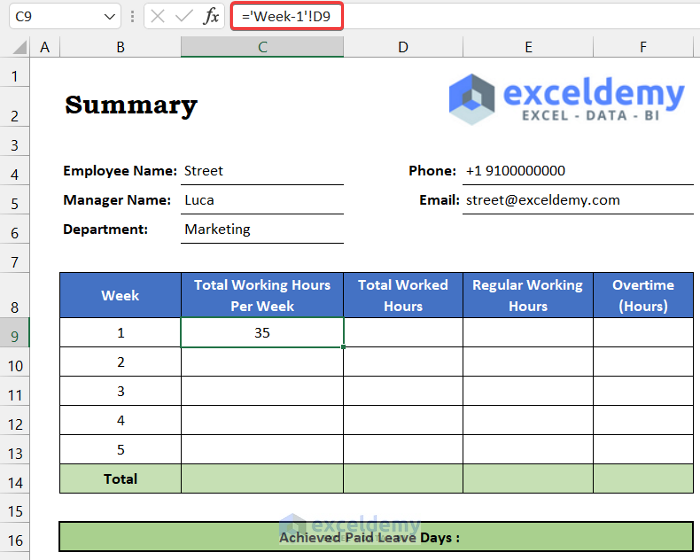Select column B header
The height and width of the screenshot is (560, 700).
coord(121,47)
